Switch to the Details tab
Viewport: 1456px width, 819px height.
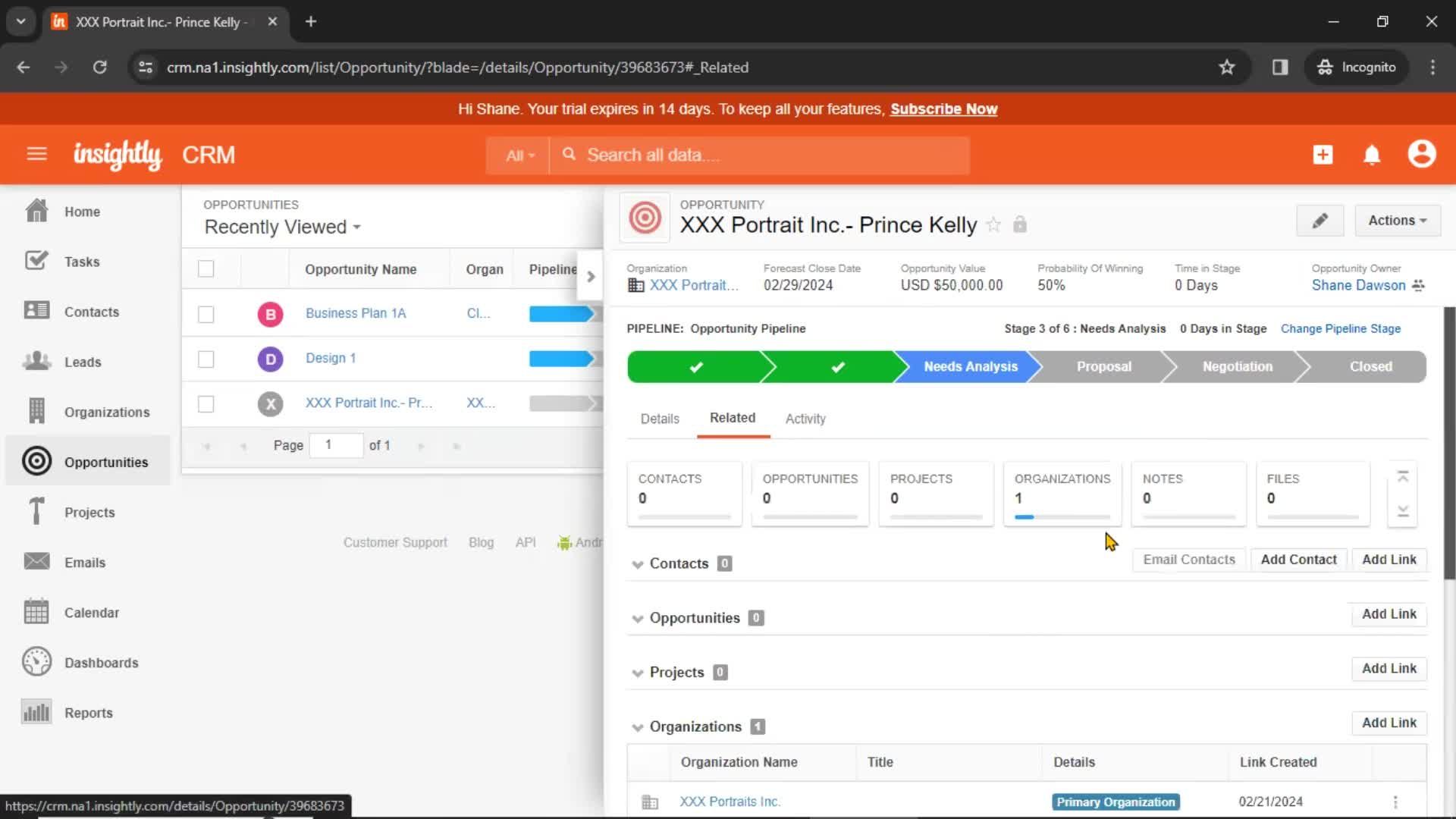tap(659, 418)
